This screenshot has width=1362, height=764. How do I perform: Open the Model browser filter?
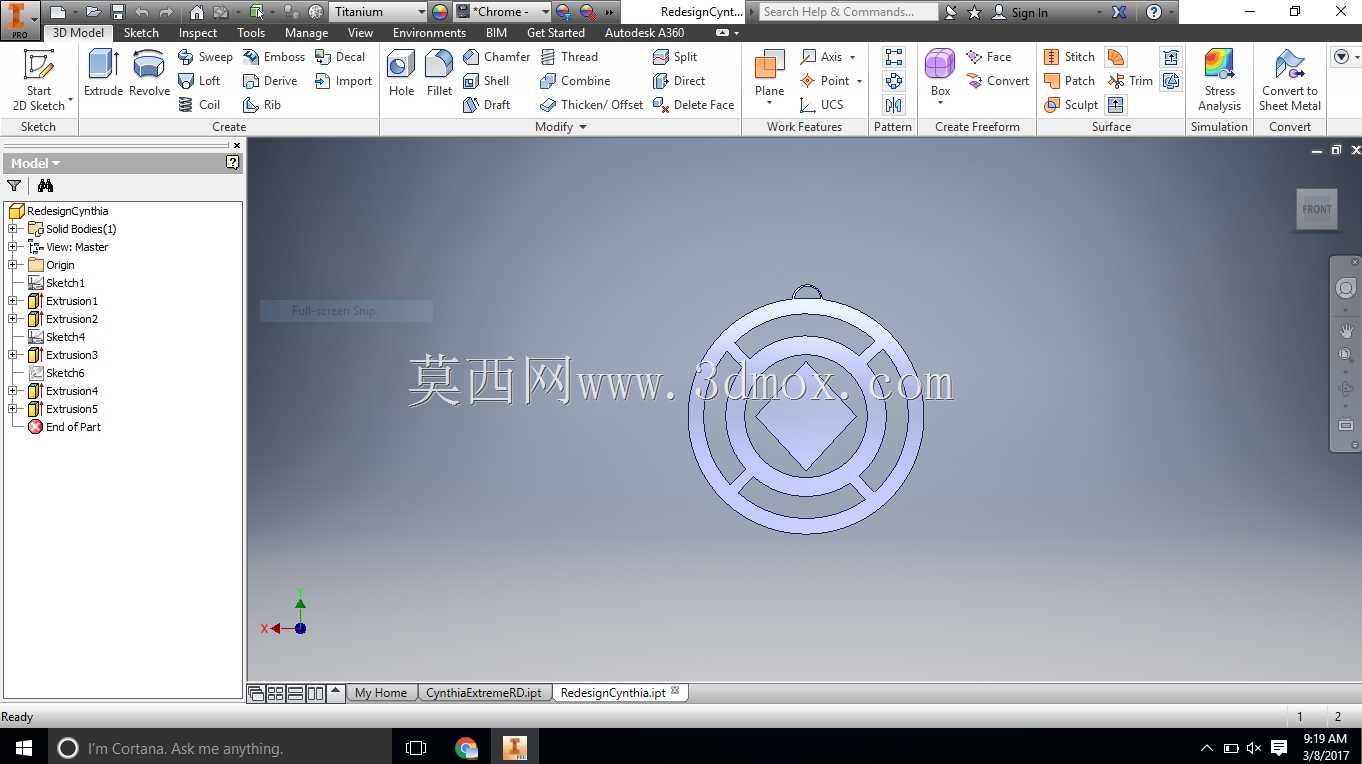click(14, 185)
